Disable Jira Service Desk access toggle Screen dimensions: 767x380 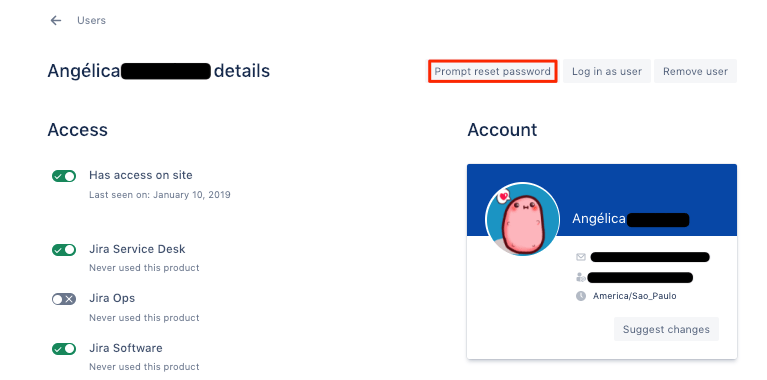click(x=64, y=250)
